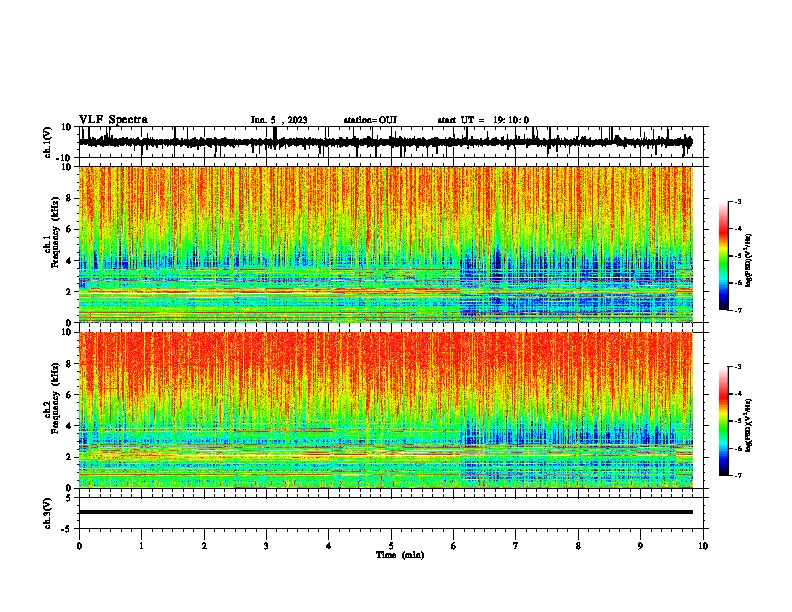Click the ch.2 "Frequency (kHz)" axis label
Screen dimensions: 792x612
55,398
